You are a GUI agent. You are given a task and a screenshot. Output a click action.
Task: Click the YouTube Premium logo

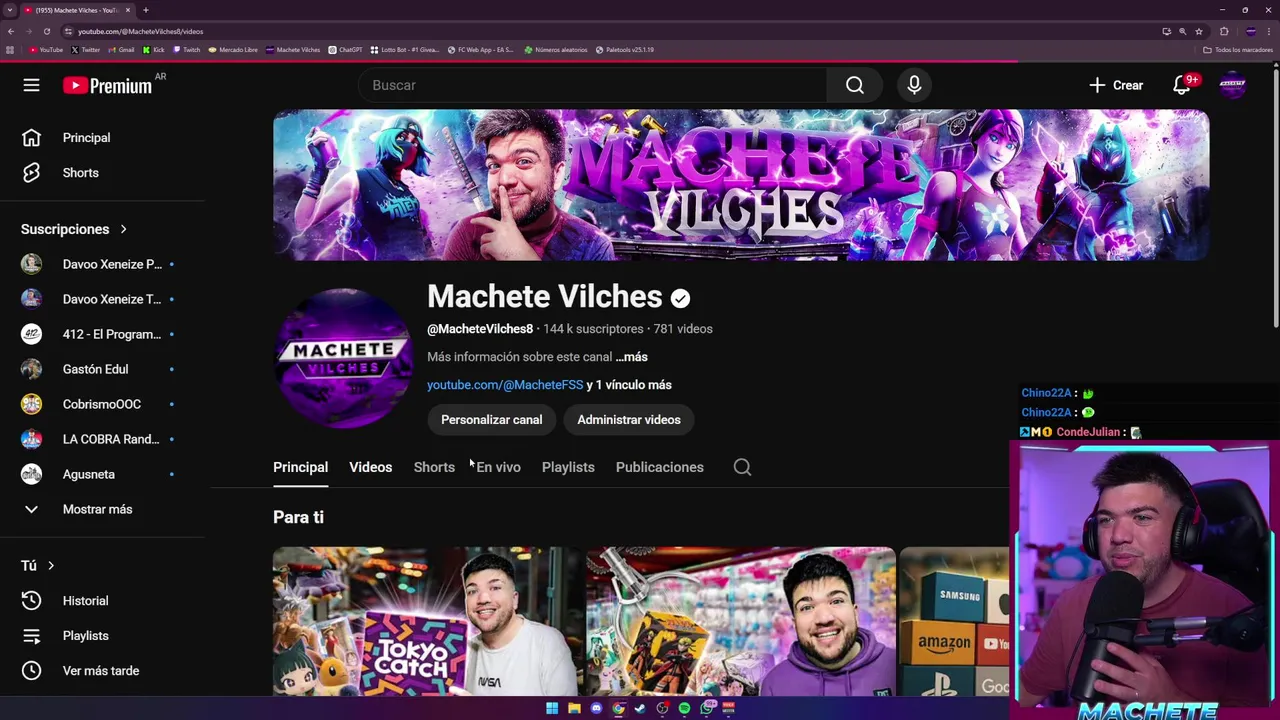click(107, 86)
